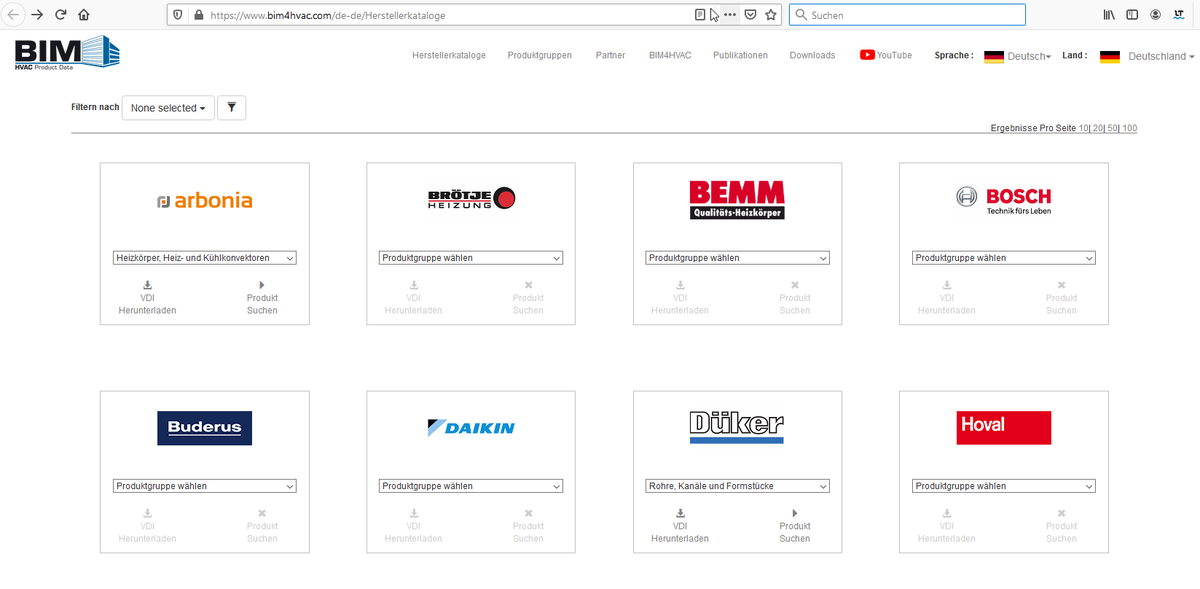The height and width of the screenshot is (589, 1200).
Task: Open the Firefox library icon
Action: click(x=1109, y=15)
